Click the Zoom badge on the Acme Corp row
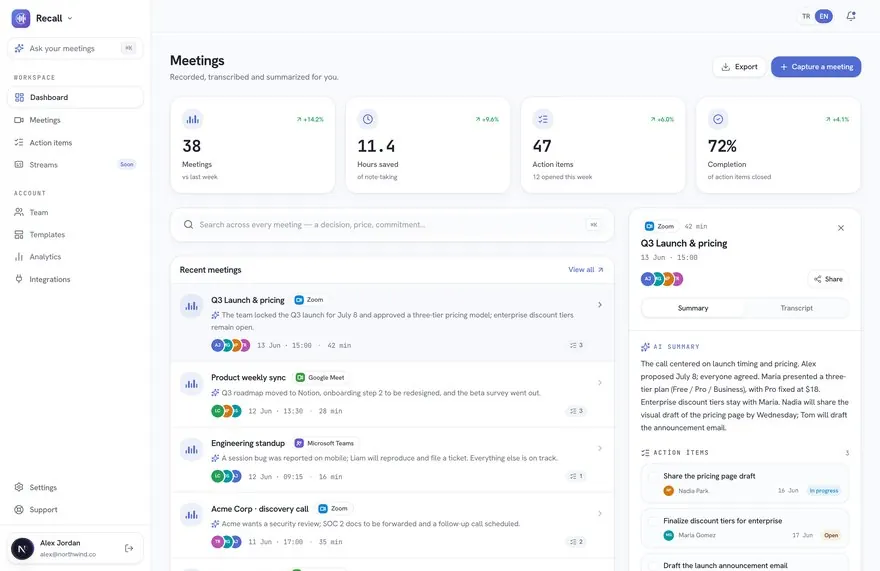The width and height of the screenshot is (880, 571). 333,509
